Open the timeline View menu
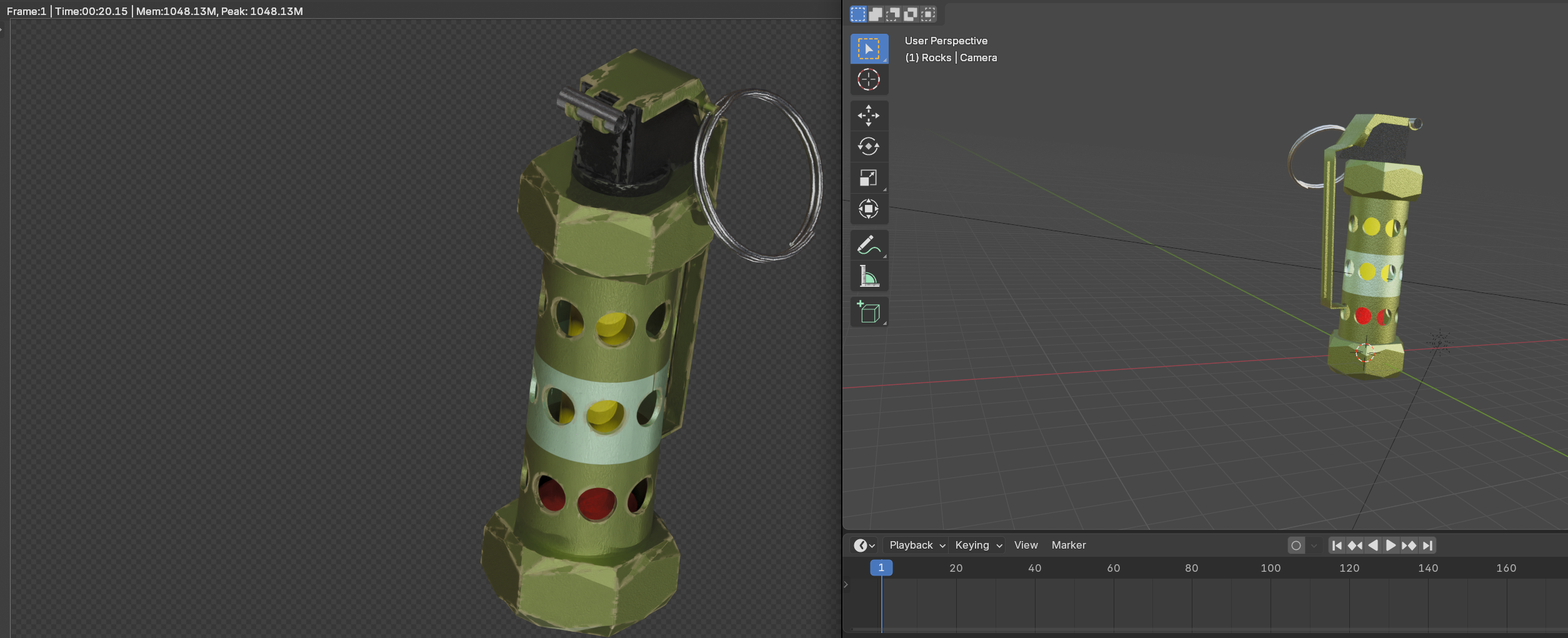Screen dimensions: 1568x638 (1026, 546)
